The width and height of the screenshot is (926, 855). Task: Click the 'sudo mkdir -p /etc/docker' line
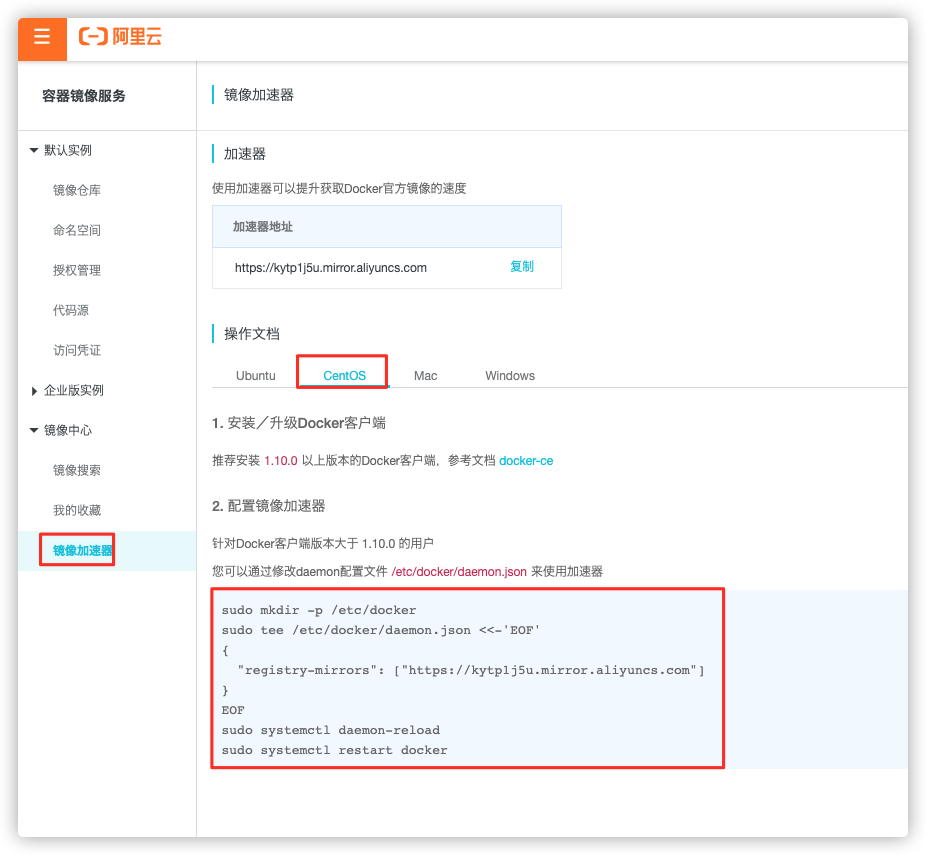point(319,611)
